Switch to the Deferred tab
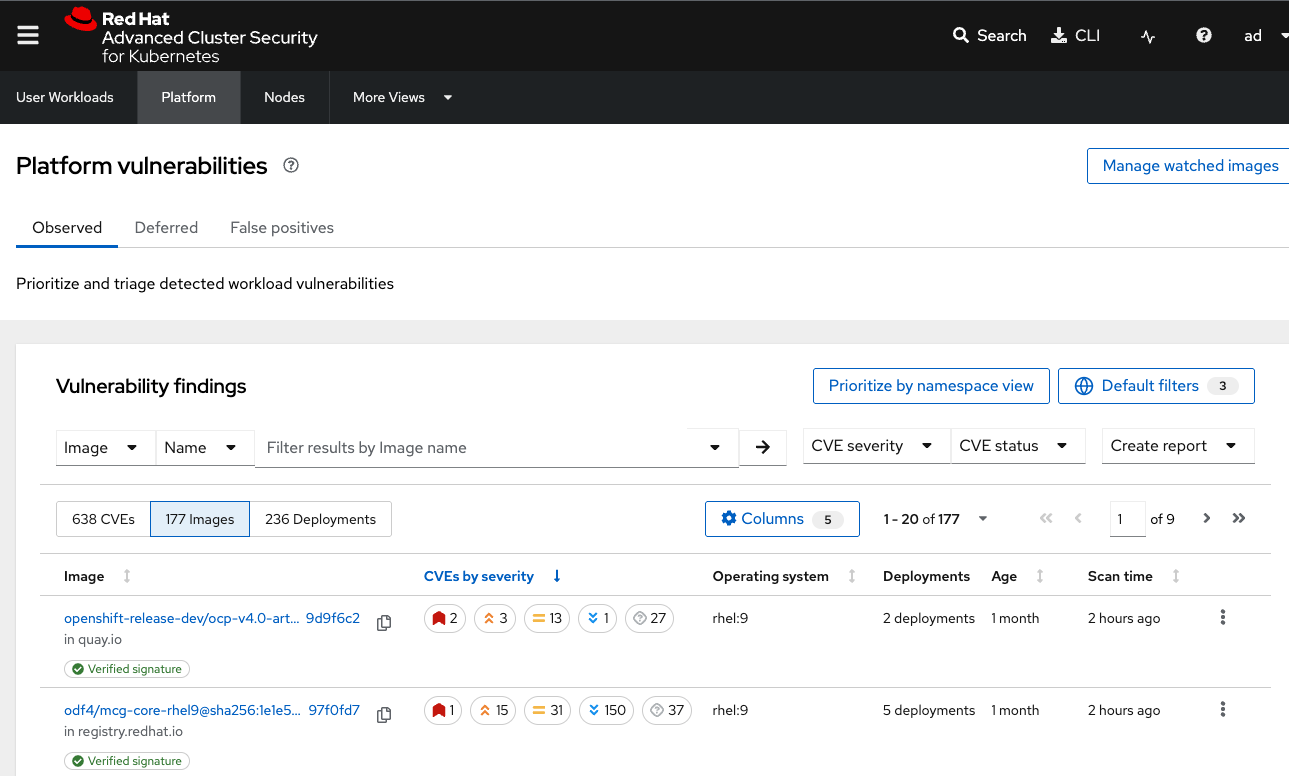This screenshot has height=776, width=1289. pos(166,227)
